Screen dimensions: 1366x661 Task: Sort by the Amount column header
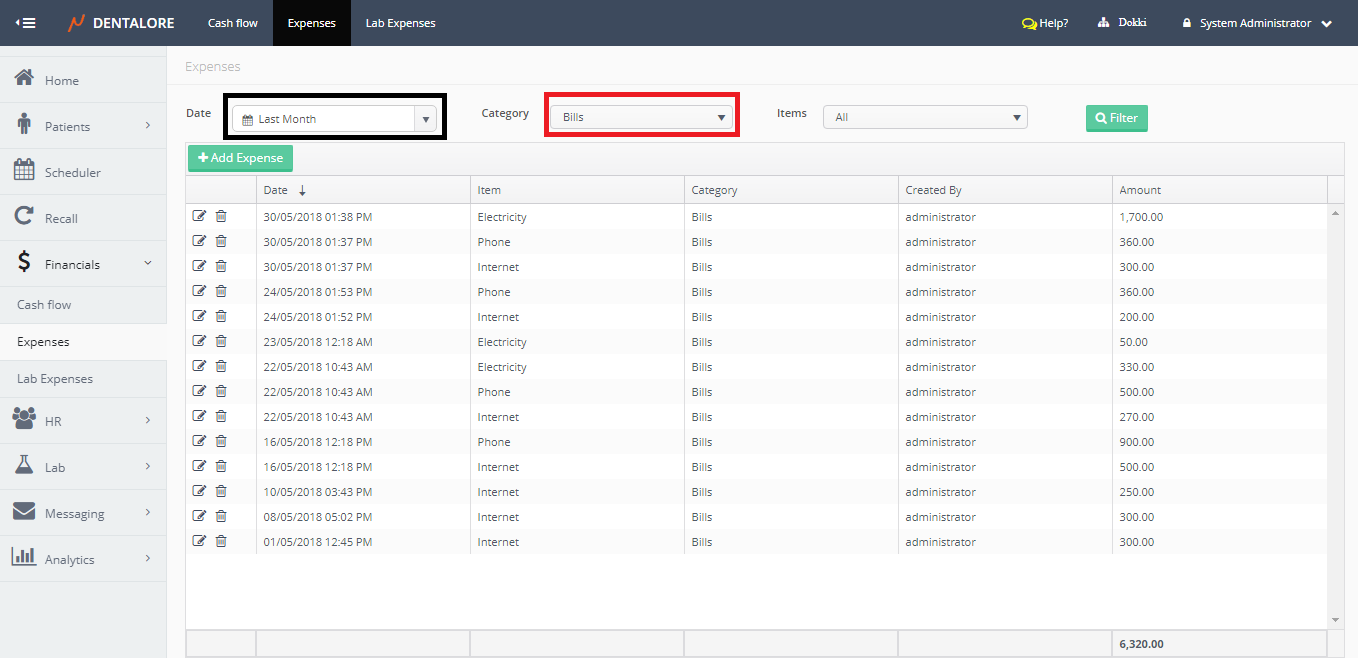1140,190
